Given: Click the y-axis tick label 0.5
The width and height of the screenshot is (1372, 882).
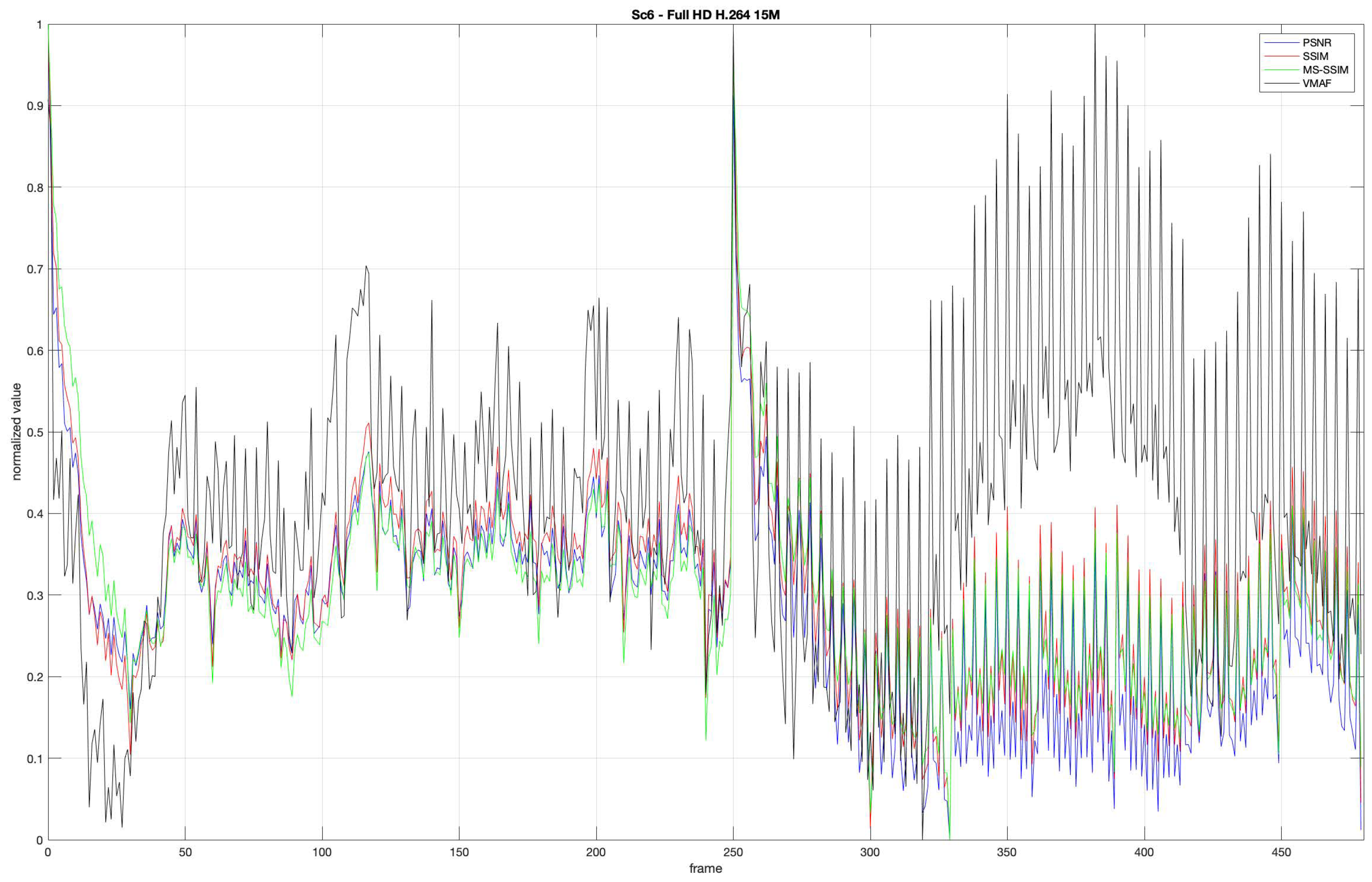Looking at the screenshot, I should point(35,432).
